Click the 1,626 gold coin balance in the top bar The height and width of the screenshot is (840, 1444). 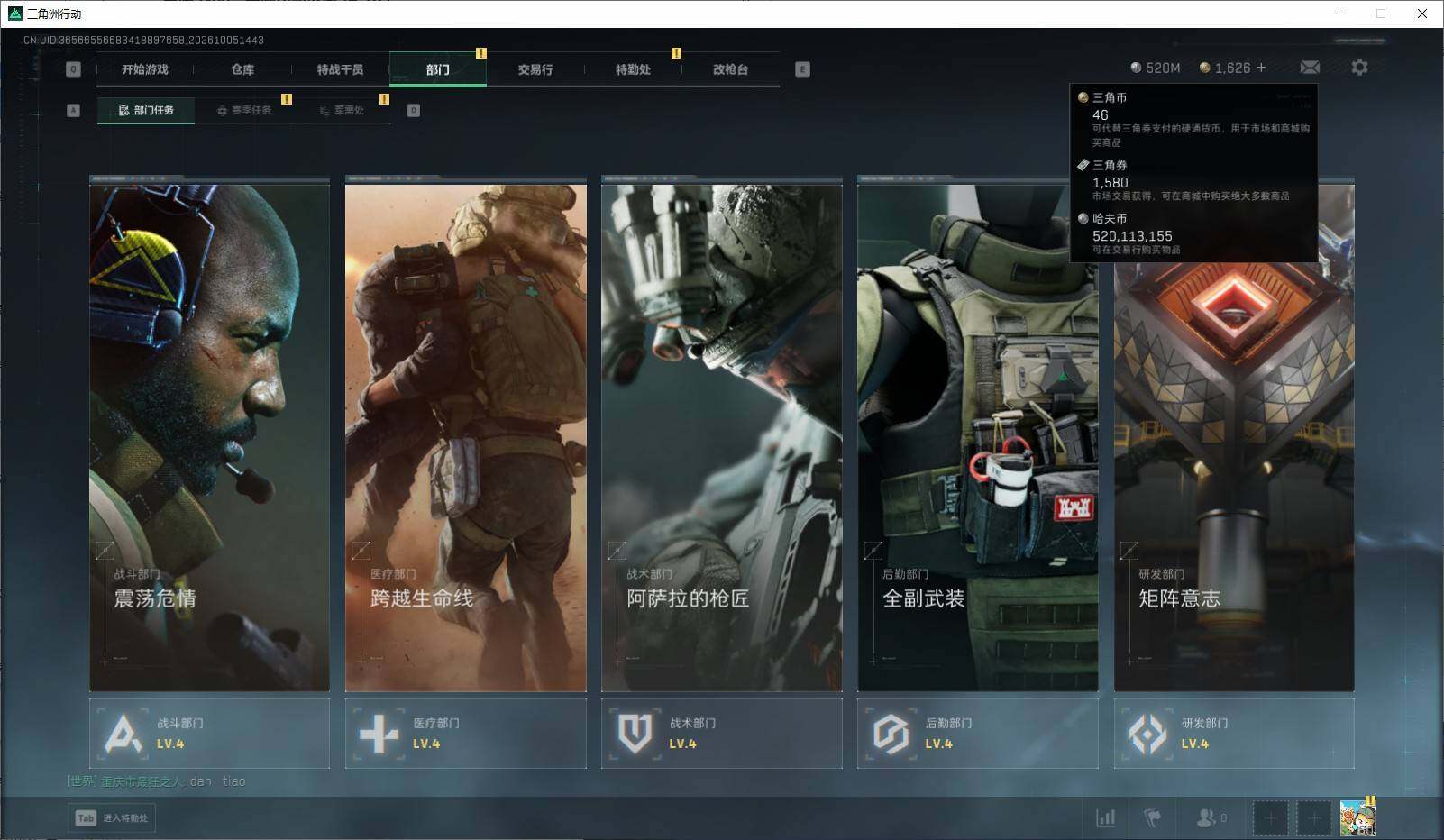click(1225, 68)
